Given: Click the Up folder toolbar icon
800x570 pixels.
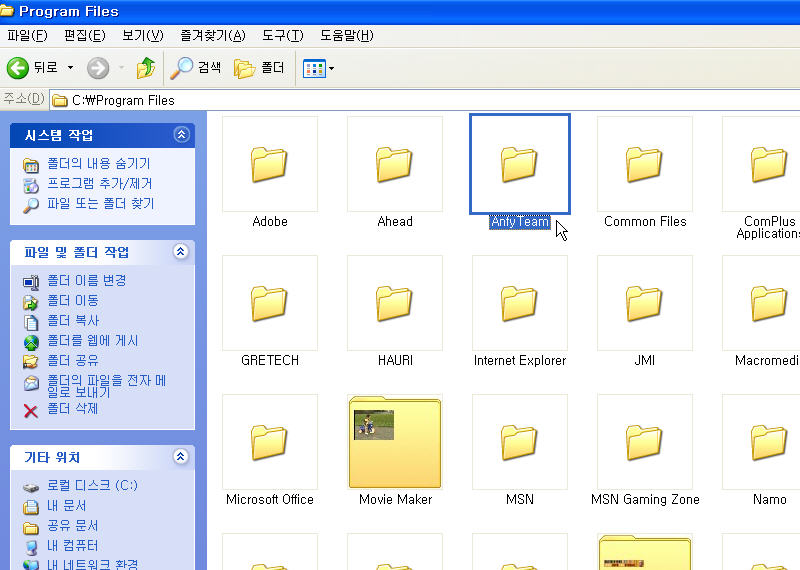Looking at the screenshot, I should 145,68.
